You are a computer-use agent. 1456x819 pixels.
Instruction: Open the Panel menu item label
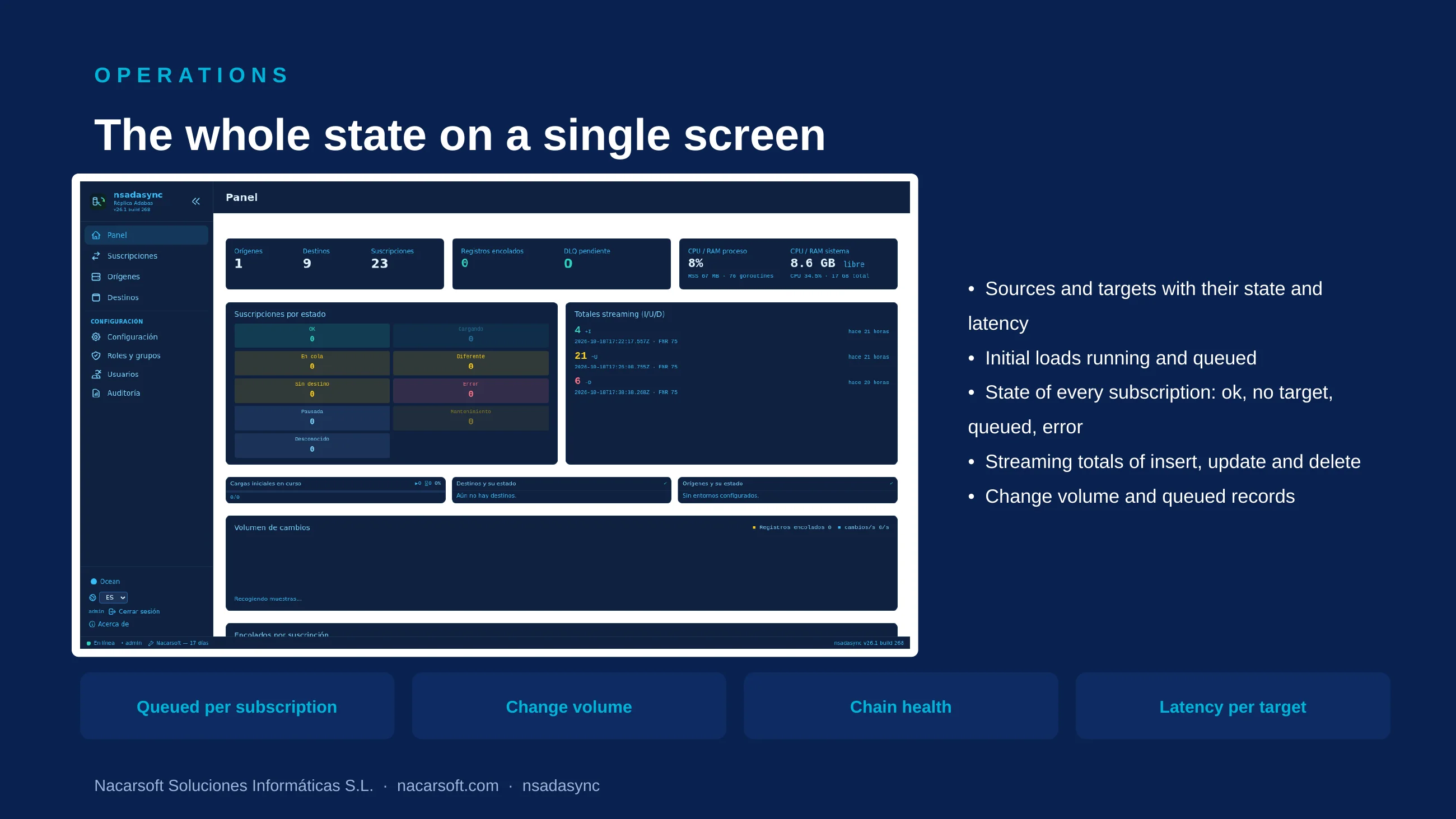(117, 235)
